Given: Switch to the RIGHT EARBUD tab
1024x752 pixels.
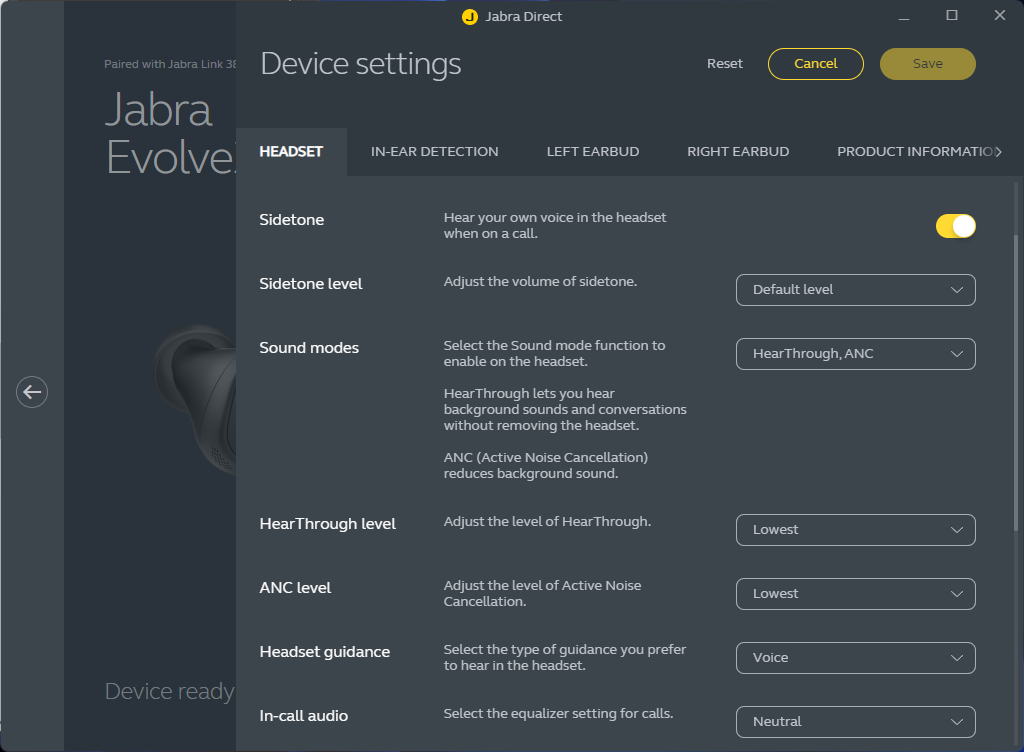Looking at the screenshot, I should pyautogui.click(x=738, y=151).
